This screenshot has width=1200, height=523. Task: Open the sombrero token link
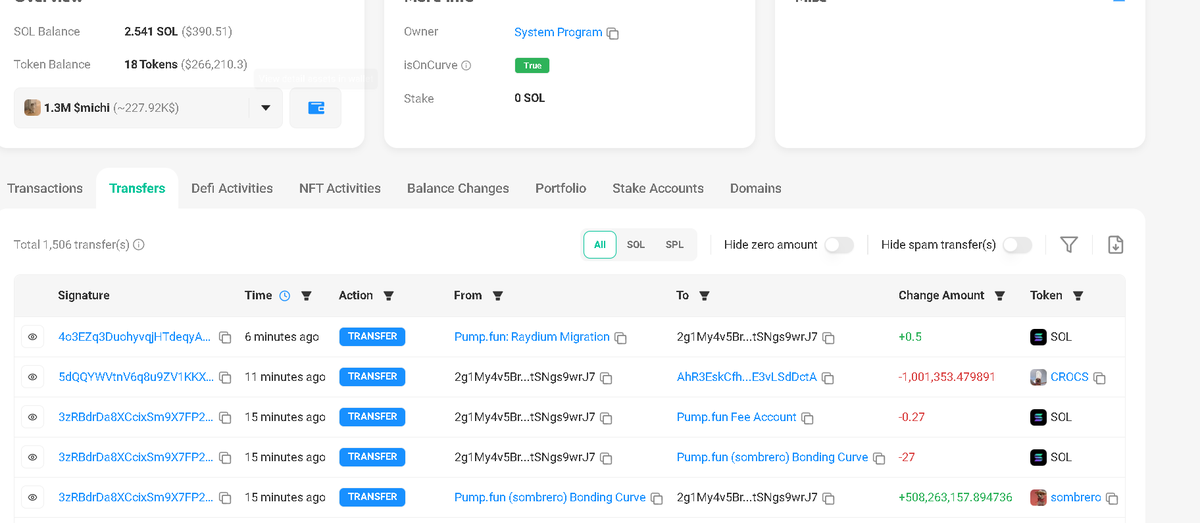point(1076,497)
